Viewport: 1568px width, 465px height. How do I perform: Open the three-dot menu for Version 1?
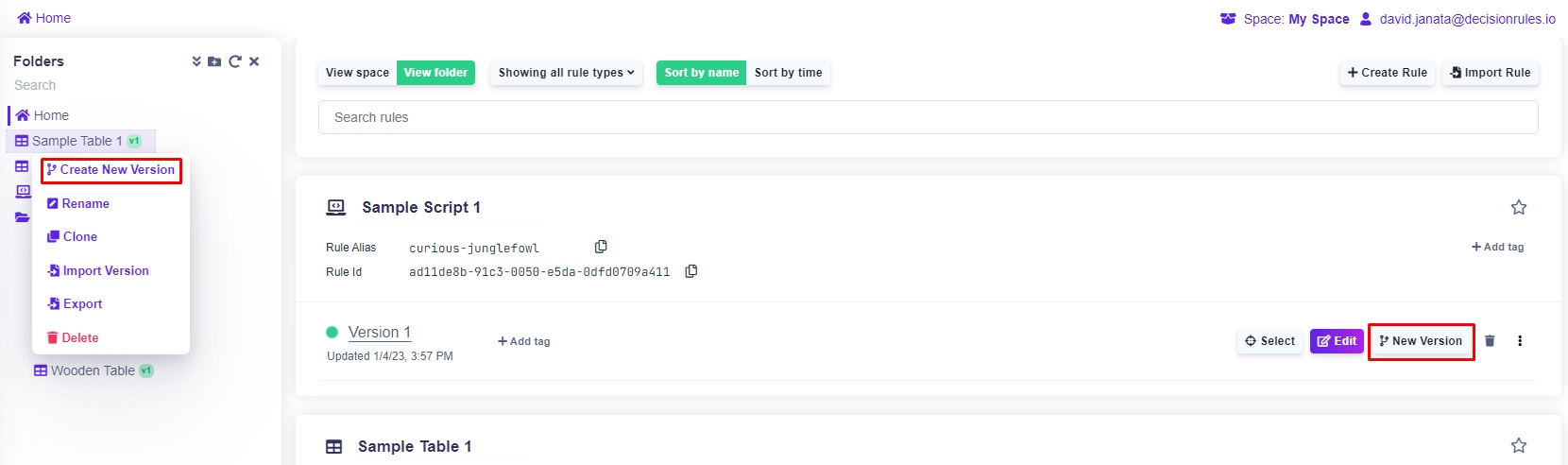(x=1520, y=341)
